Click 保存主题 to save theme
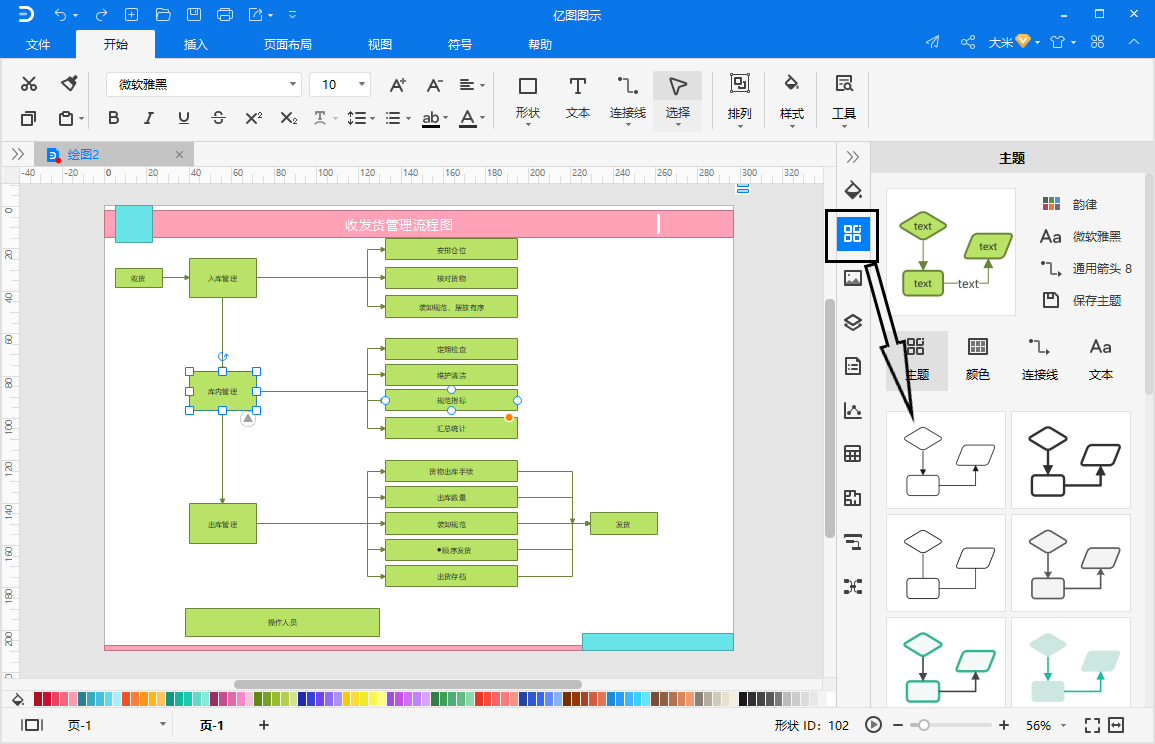This screenshot has height=744, width=1155. pyautogui.click(x=1082, y=300)
